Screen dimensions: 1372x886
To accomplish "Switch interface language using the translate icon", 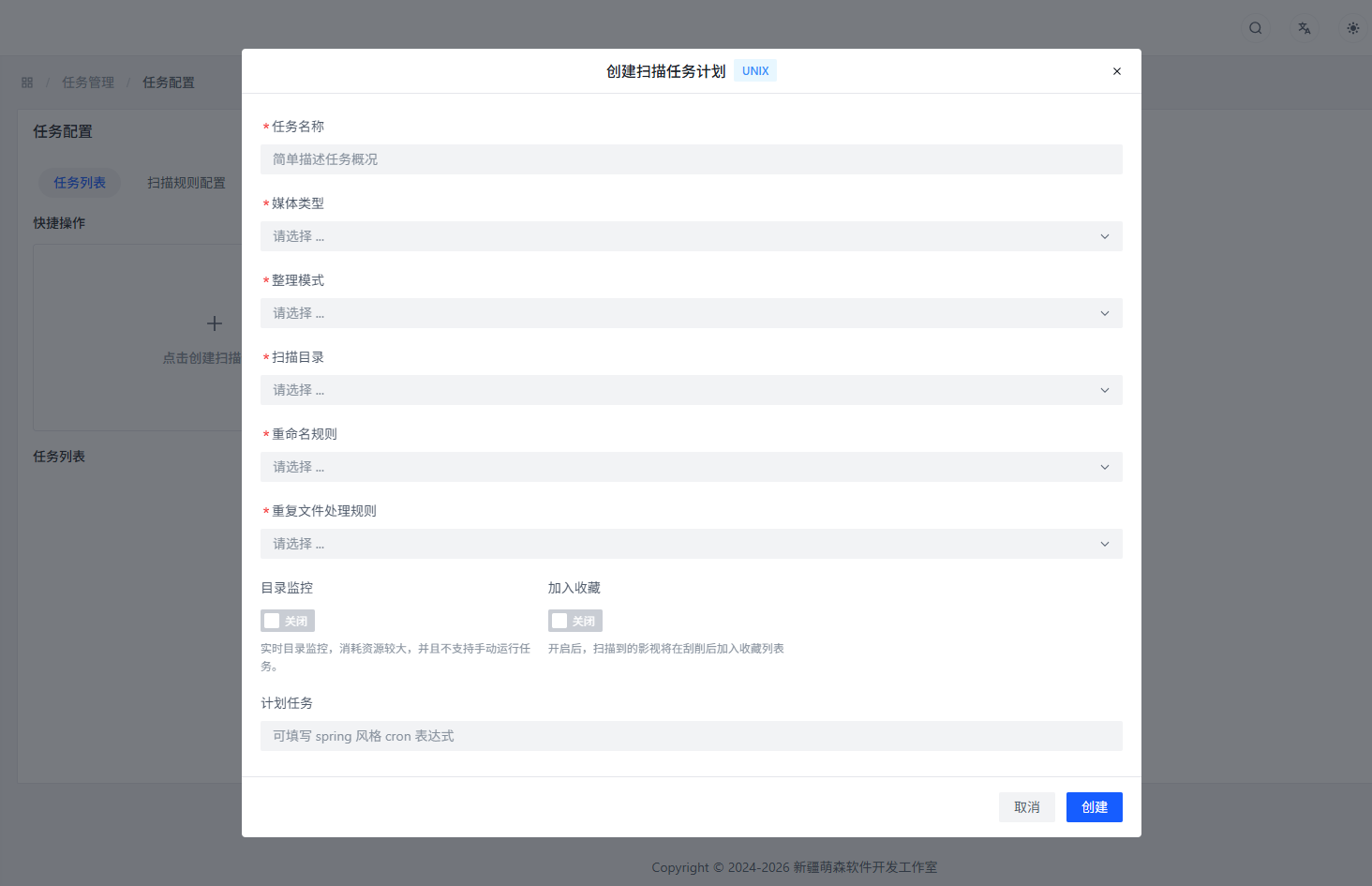I will pos(1305,27).
